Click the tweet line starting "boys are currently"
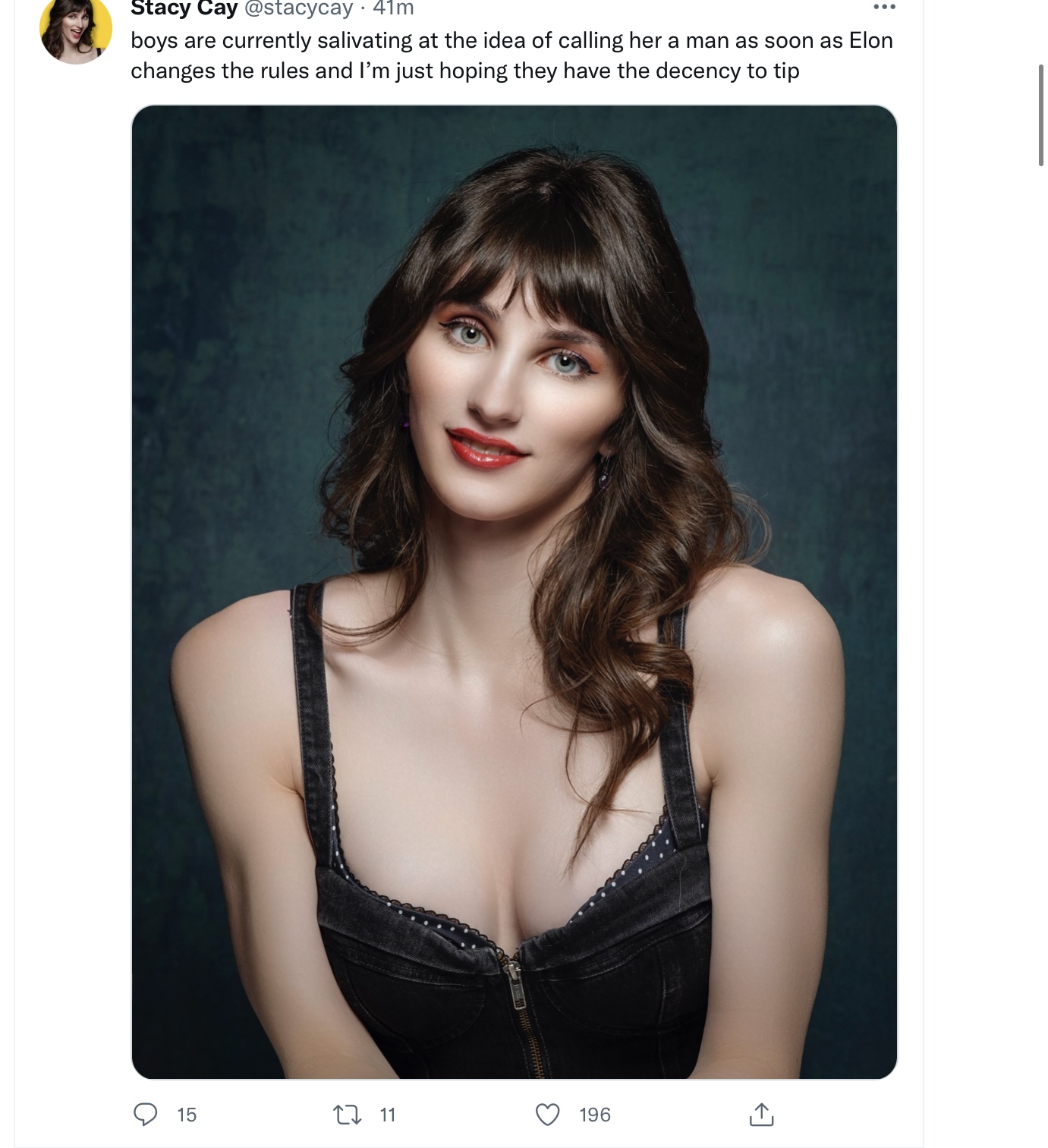The image size is (1048, 1148). pos(511,40)
